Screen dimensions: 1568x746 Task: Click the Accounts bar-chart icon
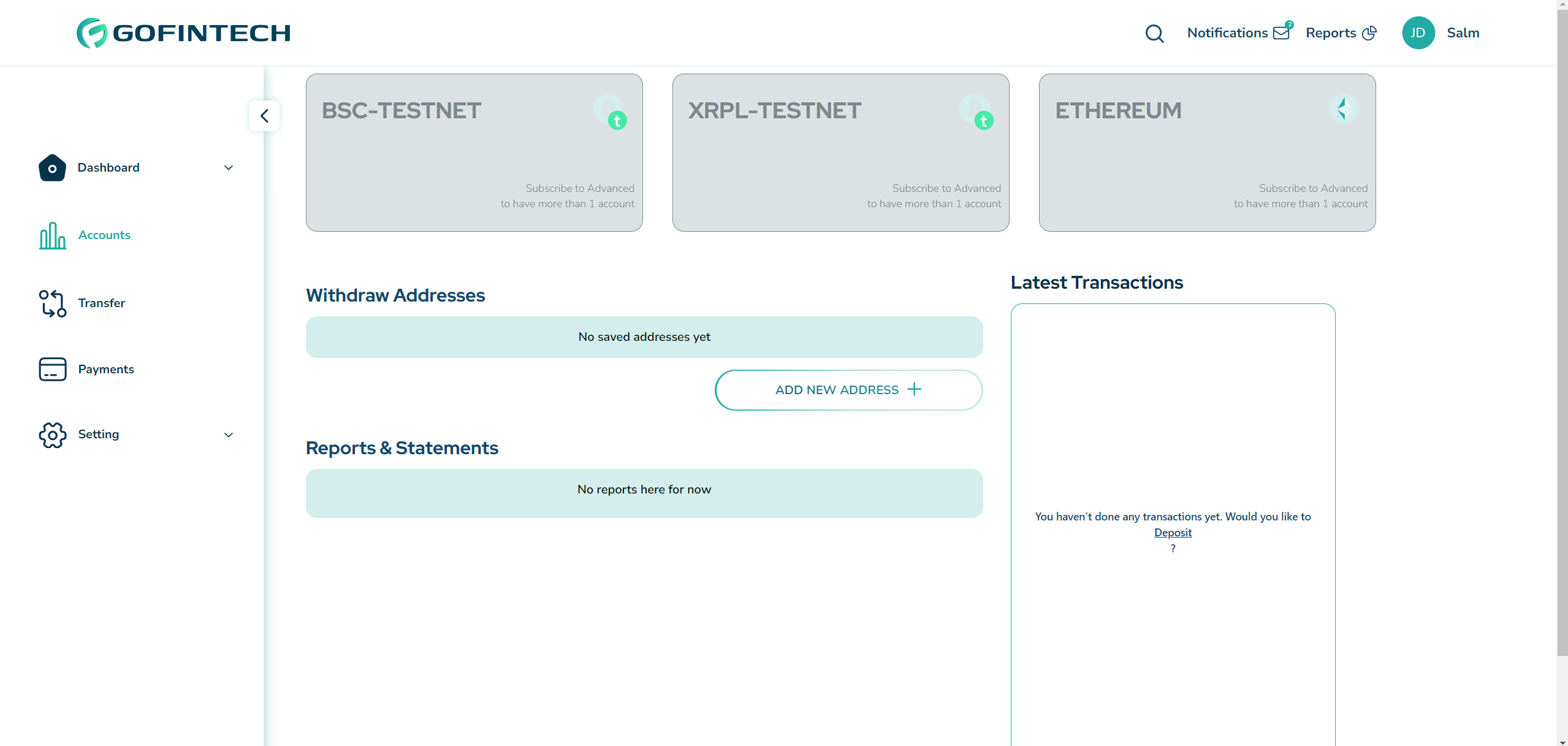(x=52, y=235)
